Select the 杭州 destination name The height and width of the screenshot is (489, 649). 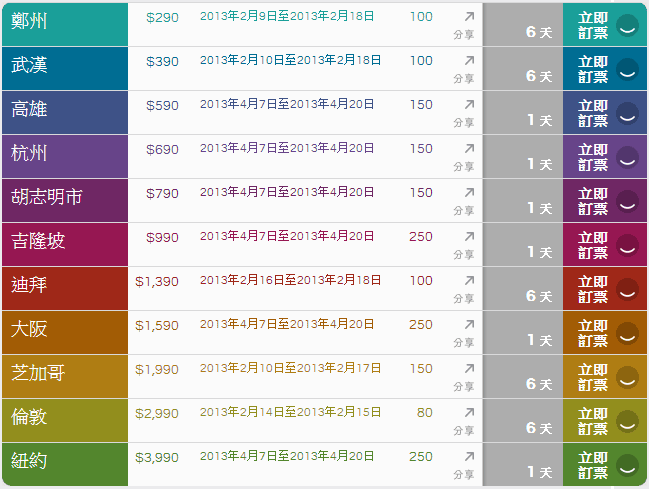click(29, 154)
